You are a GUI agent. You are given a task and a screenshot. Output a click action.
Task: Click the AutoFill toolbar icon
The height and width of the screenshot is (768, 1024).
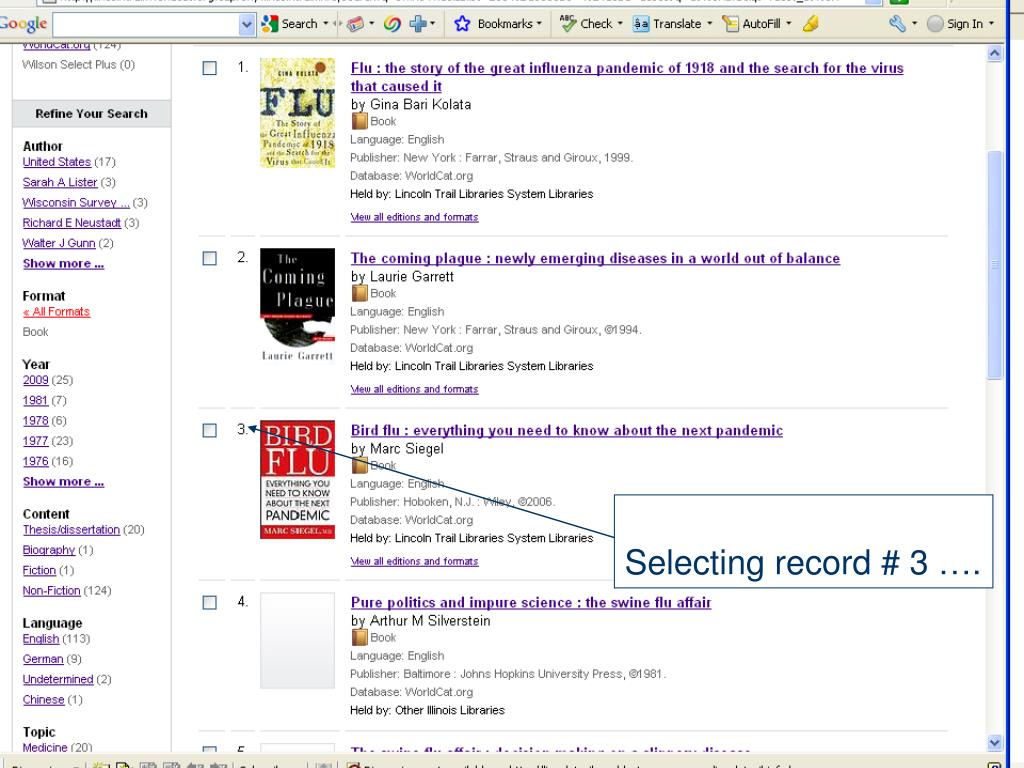pyautogui.click(x=730, y=24)
